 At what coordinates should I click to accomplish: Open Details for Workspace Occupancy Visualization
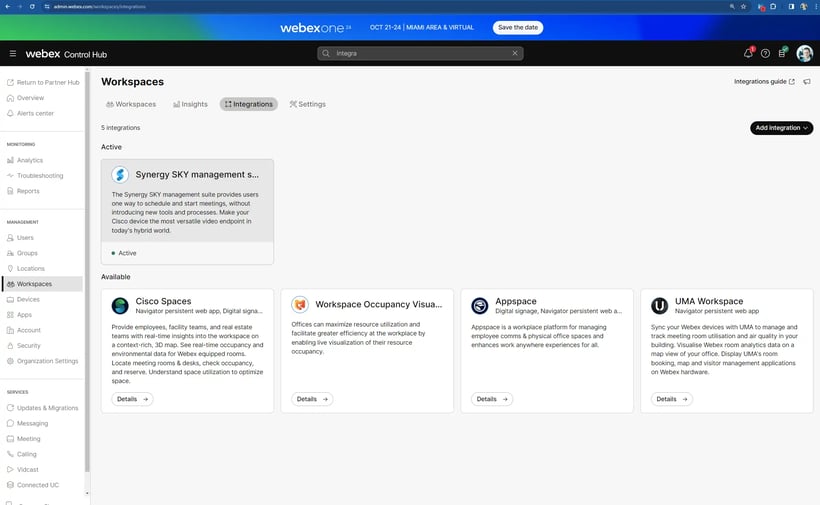(312, 399)
